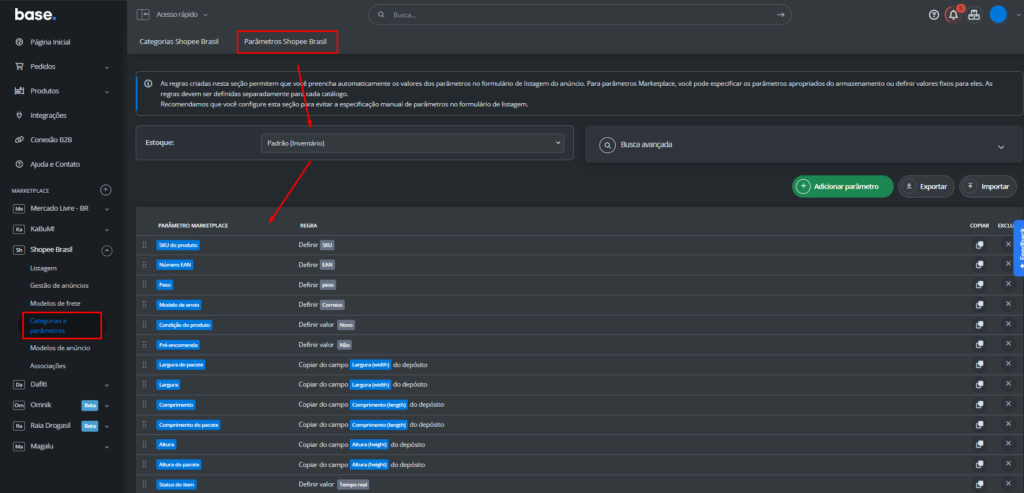
Task: Select Parâmetros Shopee Brasil tab
Action: tap(285, 41)
